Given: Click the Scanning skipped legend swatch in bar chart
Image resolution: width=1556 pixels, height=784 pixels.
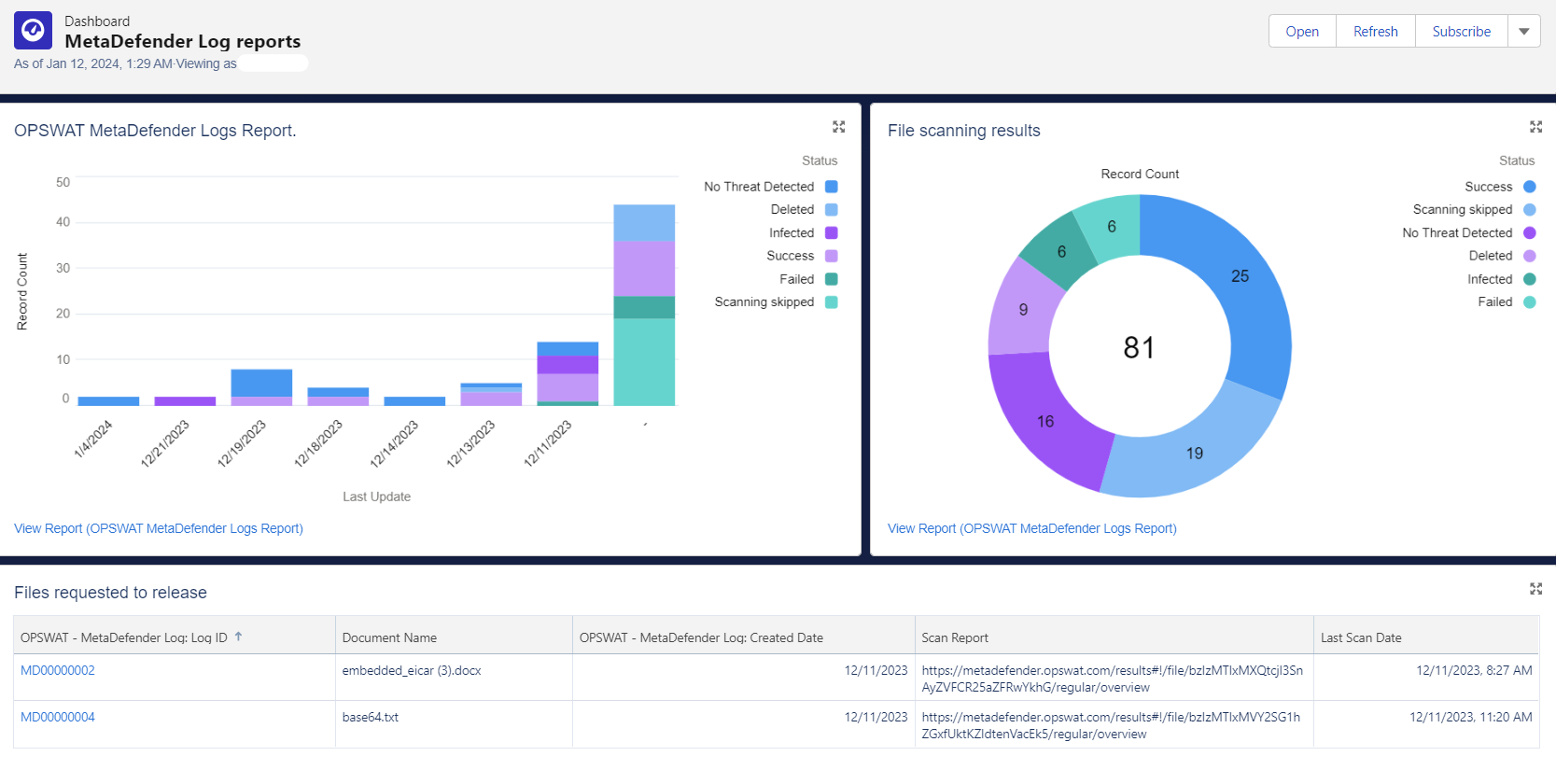Looking at the screenshot, I should pyautogui.click(x=831, y=301).
